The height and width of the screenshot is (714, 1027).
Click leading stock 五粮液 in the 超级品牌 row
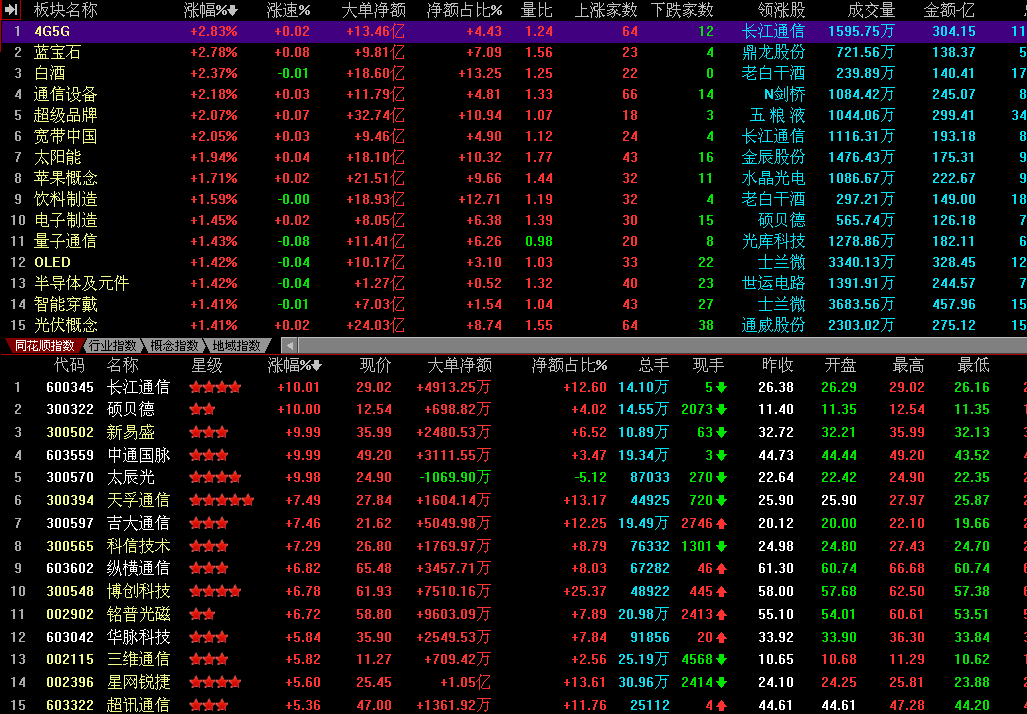click(777, 115)
